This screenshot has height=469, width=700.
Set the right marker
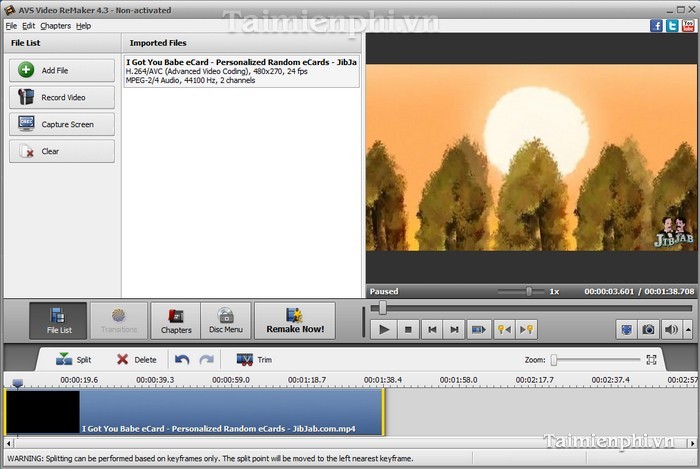pos(526,329)
